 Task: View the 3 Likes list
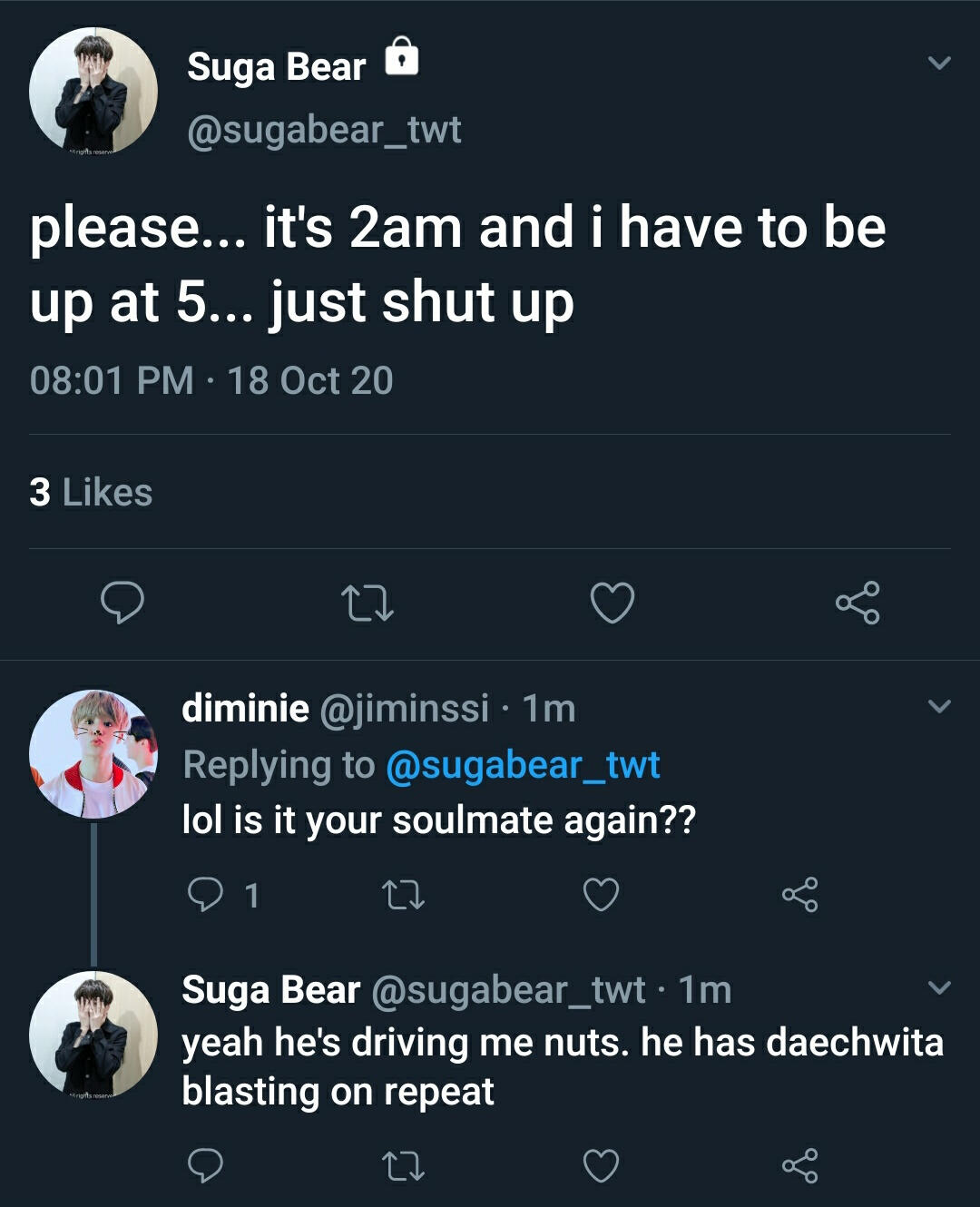click(91, 492)
